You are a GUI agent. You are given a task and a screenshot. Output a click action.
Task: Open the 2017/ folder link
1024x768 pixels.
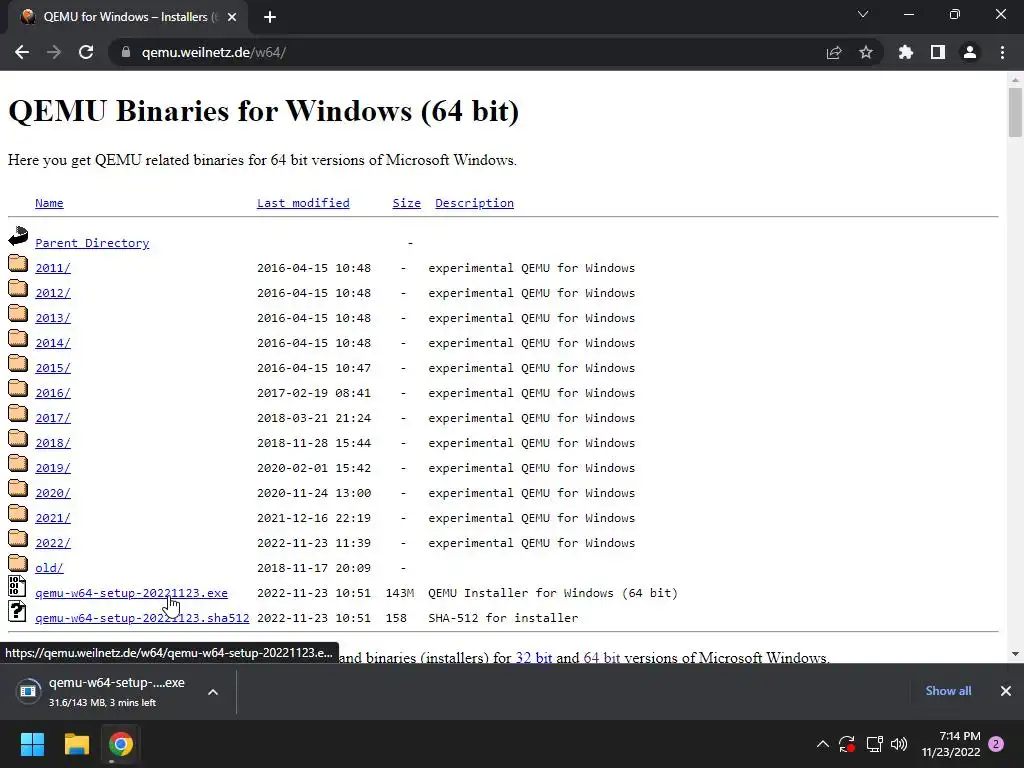(53, 418)
